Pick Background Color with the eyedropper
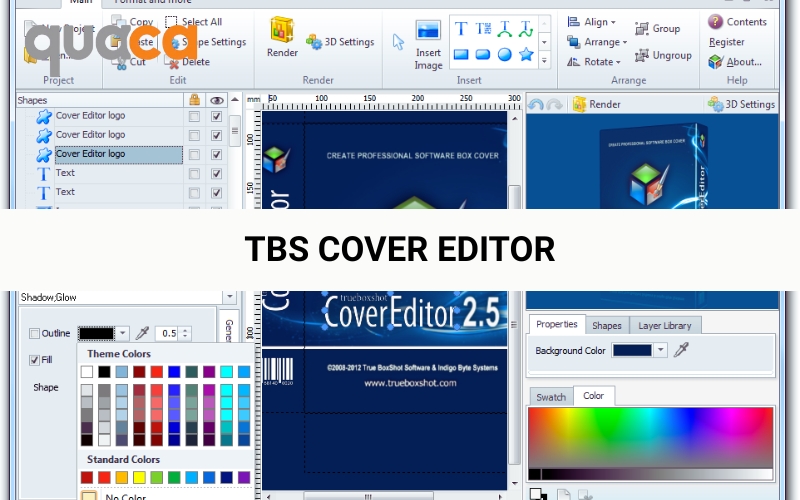This screenshot has width=800, height=500. click(x=681, y=350)
